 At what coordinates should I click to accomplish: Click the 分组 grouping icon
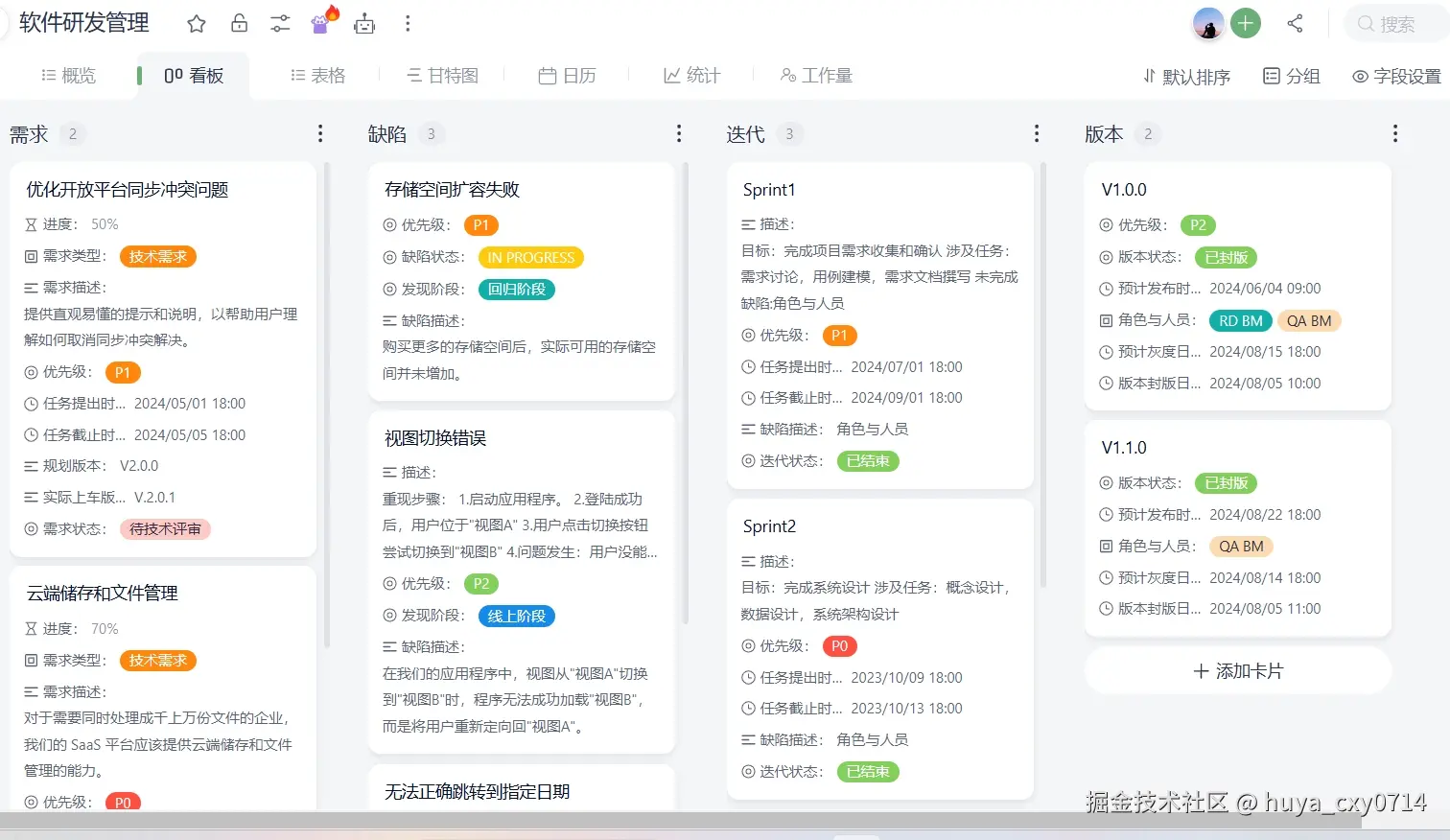(x=1291, y=76)
